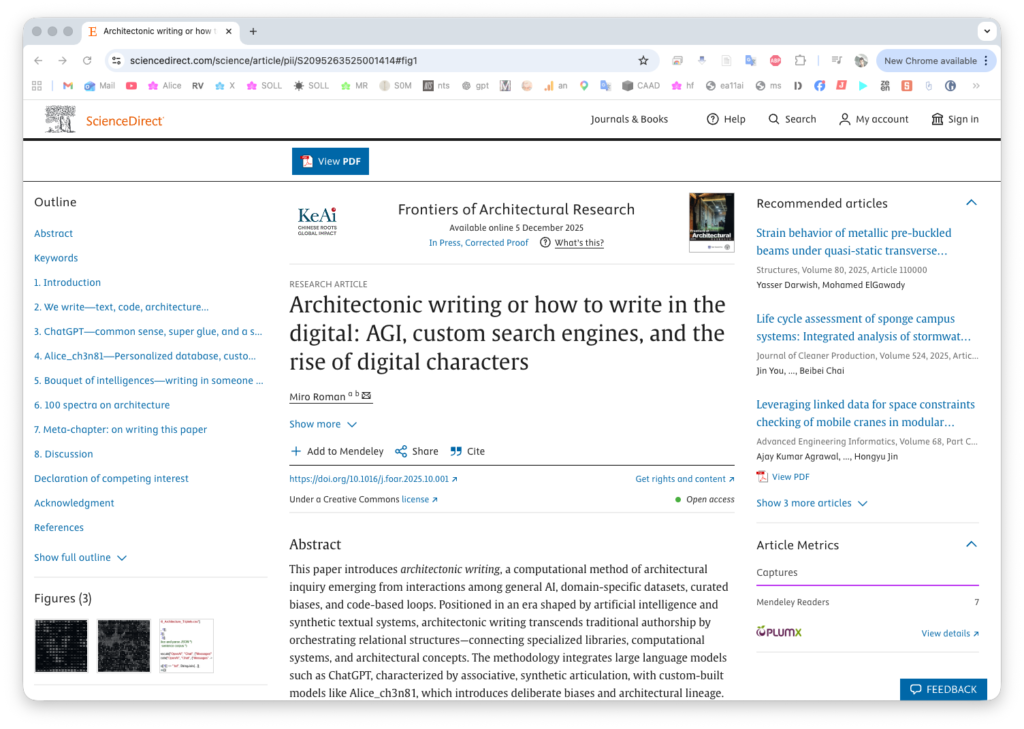Open the article DOI link
1024x729 pixels.
click(x=372, y=479)
